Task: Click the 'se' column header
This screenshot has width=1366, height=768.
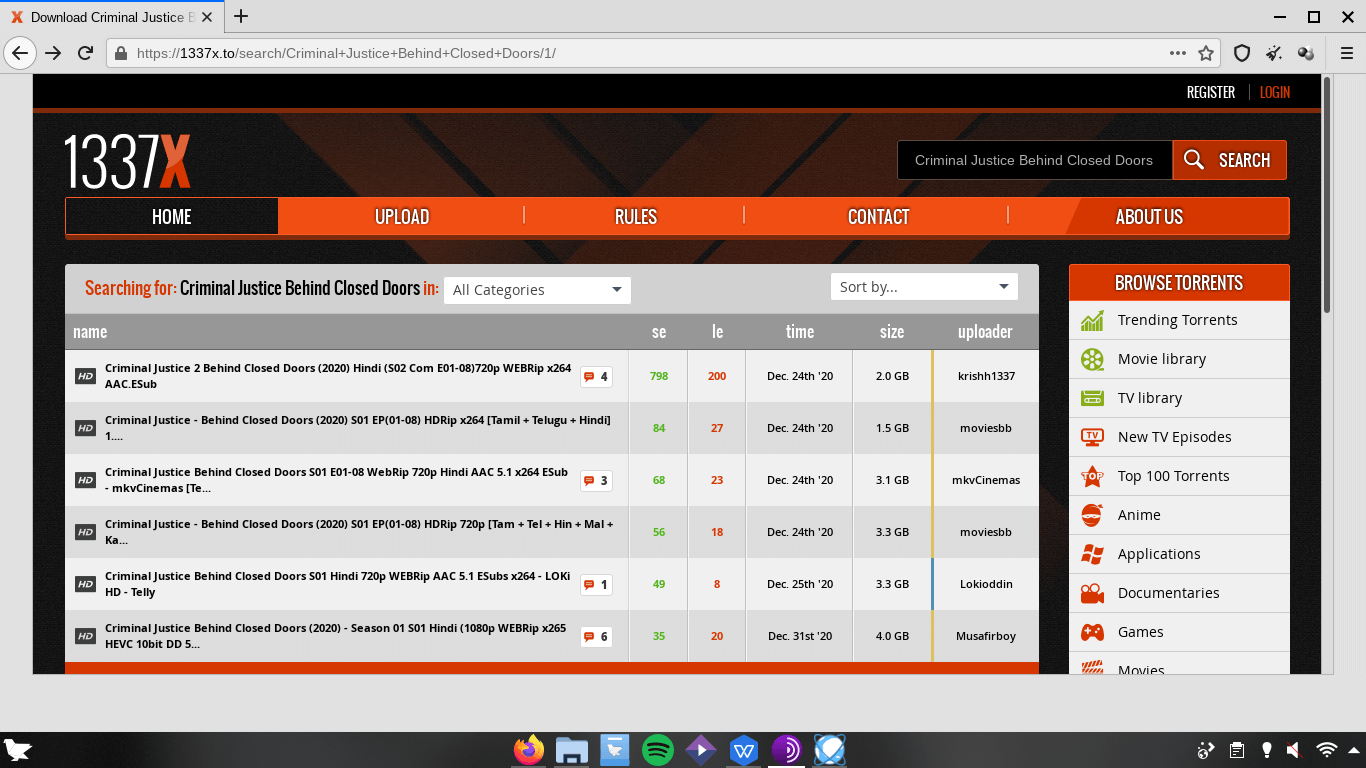Action: click(x=659, y=332)
